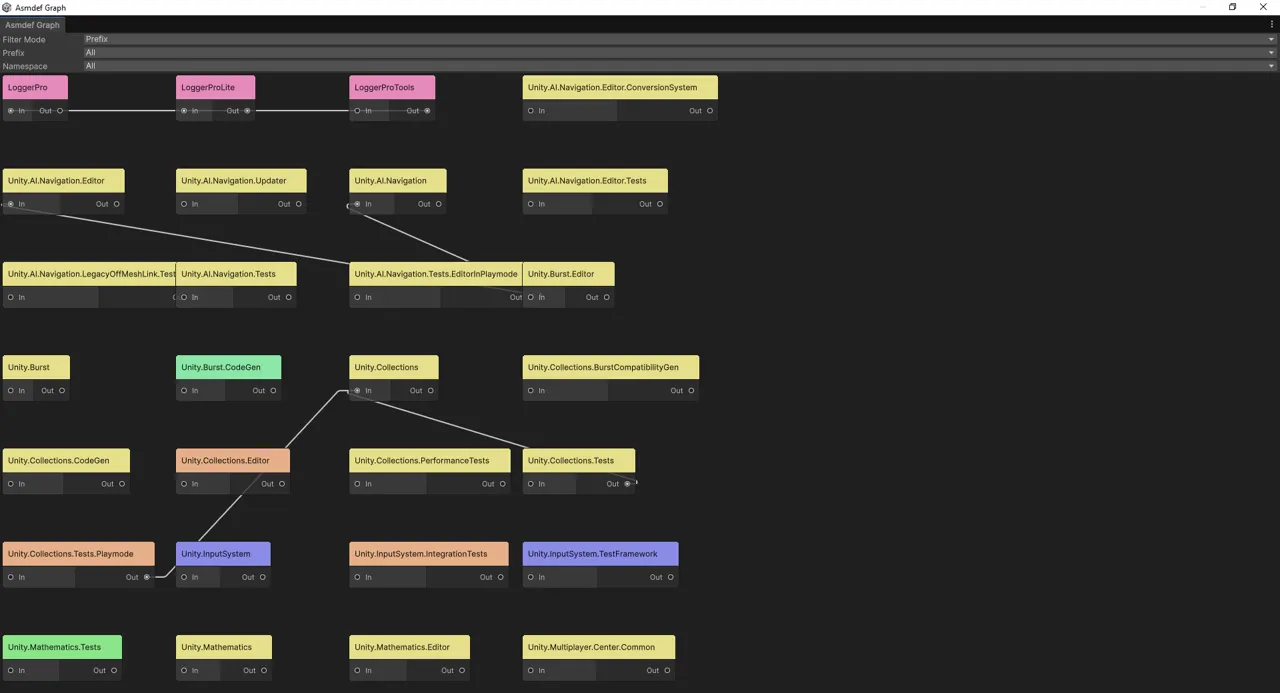Image resolution: width=1280 pixels, height=693 pixels.
Task: Click Unity.AI.Navigation.Tests node's Out port
Action: pos(289,297)
